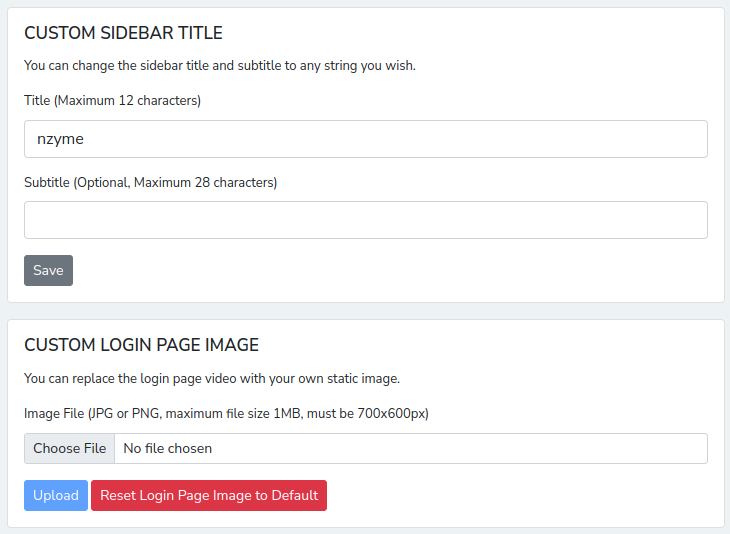Open the Choose File picker
This screenshot has height=534, width=730.
tap(69, 448)
